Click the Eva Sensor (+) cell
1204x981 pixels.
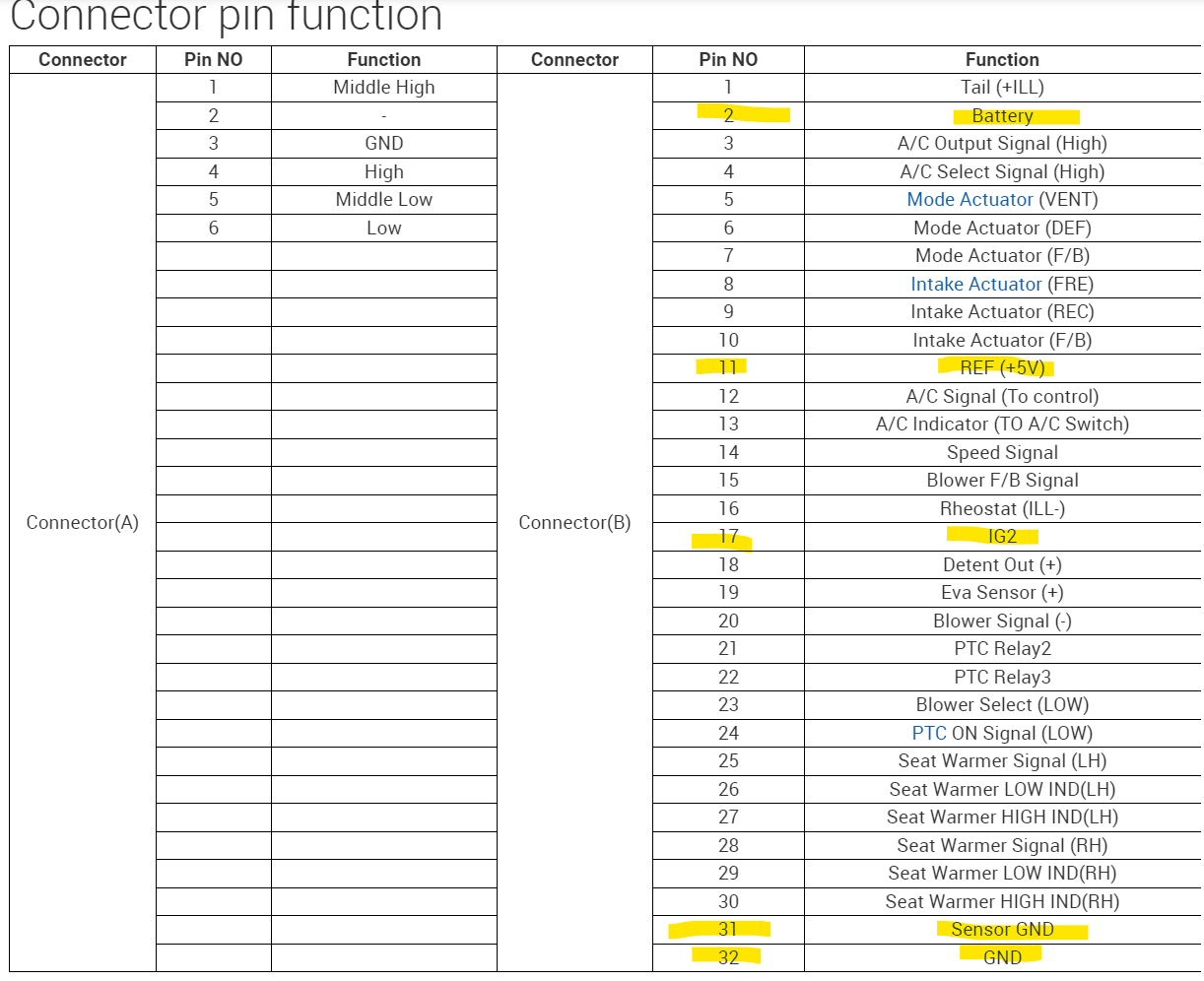point(1002,593)
